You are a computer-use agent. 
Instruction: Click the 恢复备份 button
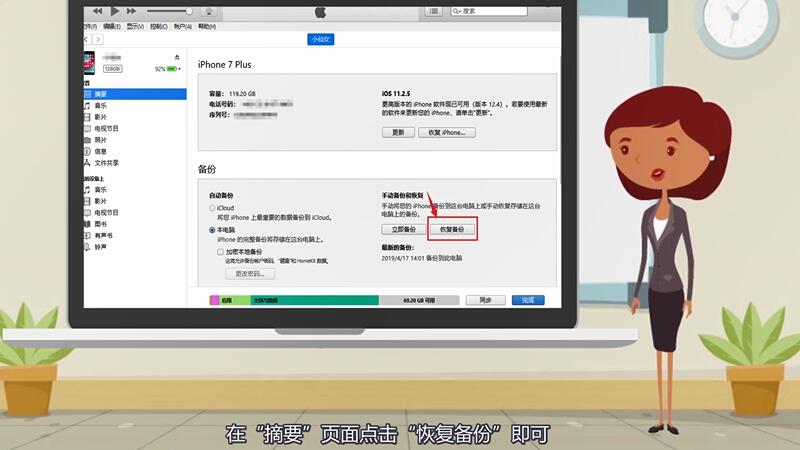(x=452, y=229)
